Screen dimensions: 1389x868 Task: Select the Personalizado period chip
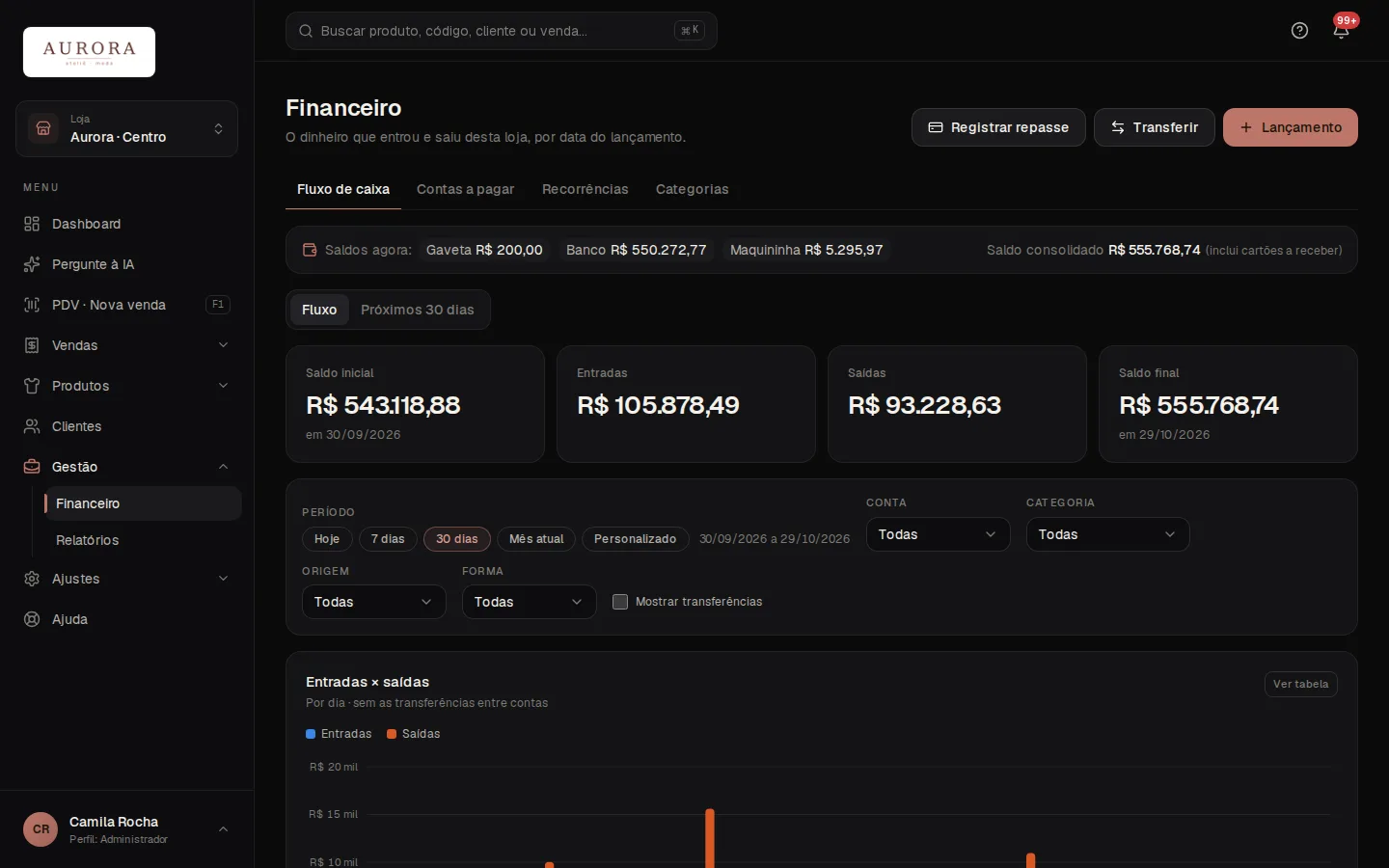click(635, 539)
